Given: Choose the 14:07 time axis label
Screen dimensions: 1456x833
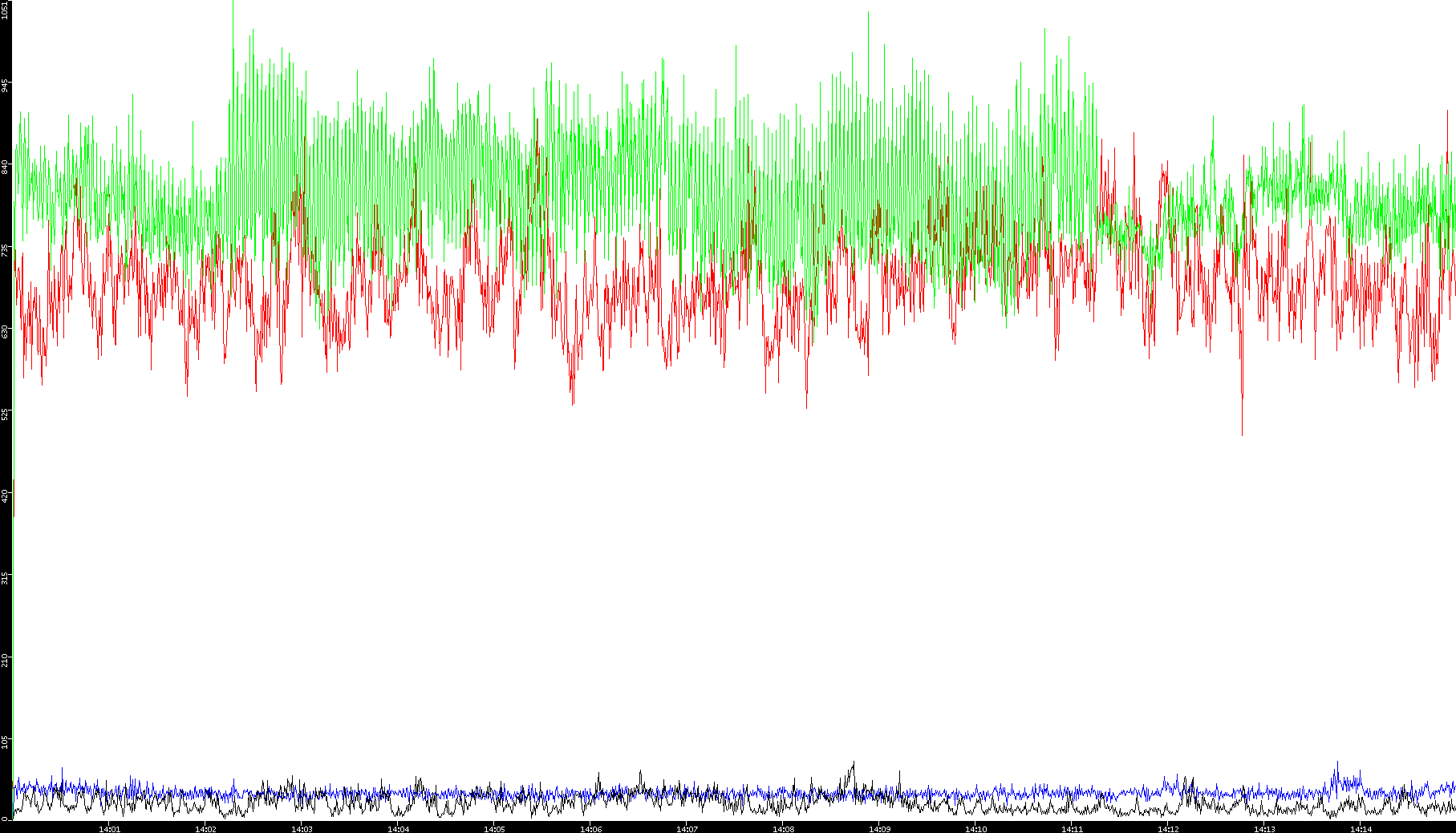Looking at the screenshot, I should (687, 829).
